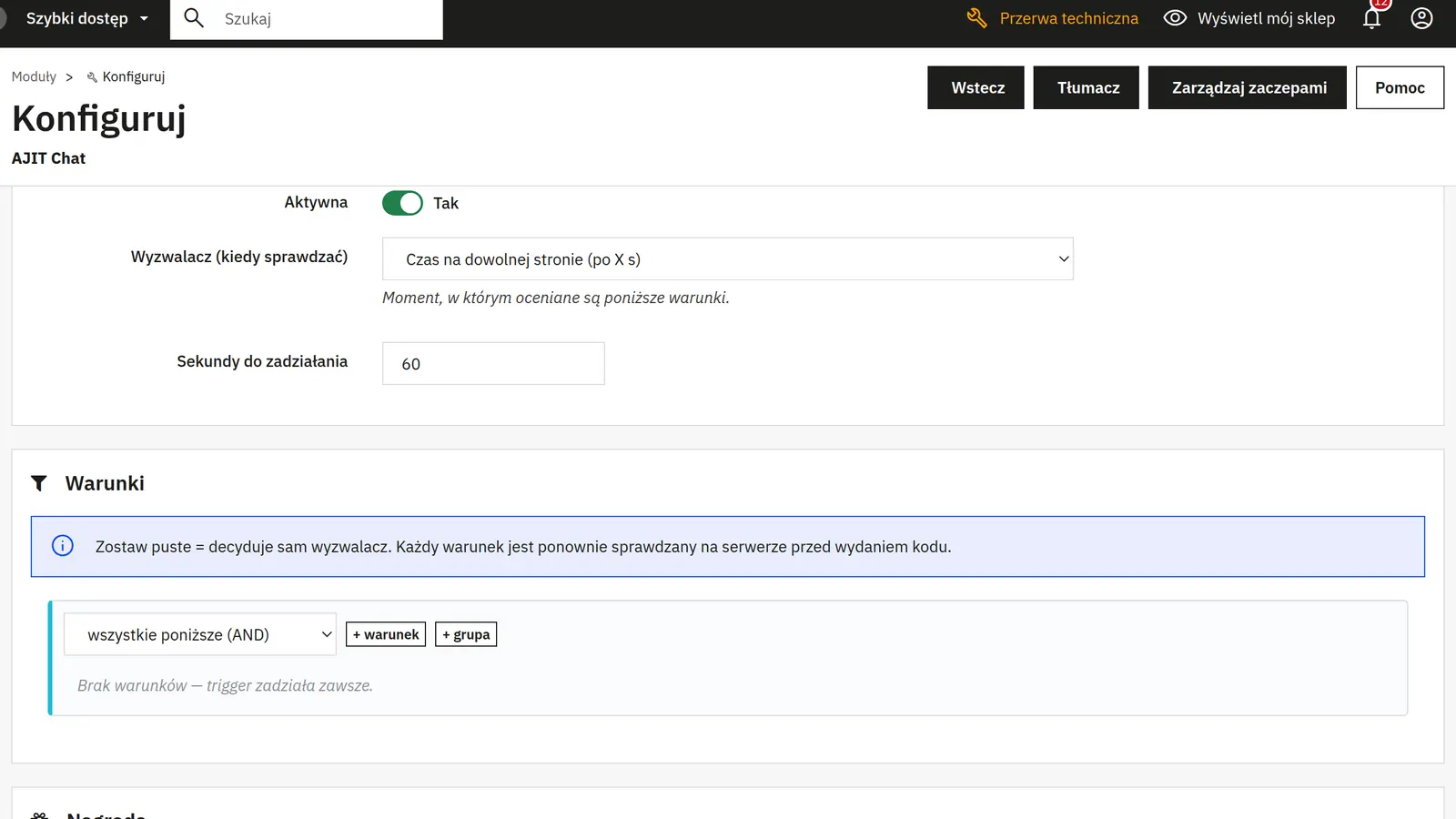Click the 'Sekundy do zadziałania' field
1456x819 pixels.
click(x=493, y=363)
